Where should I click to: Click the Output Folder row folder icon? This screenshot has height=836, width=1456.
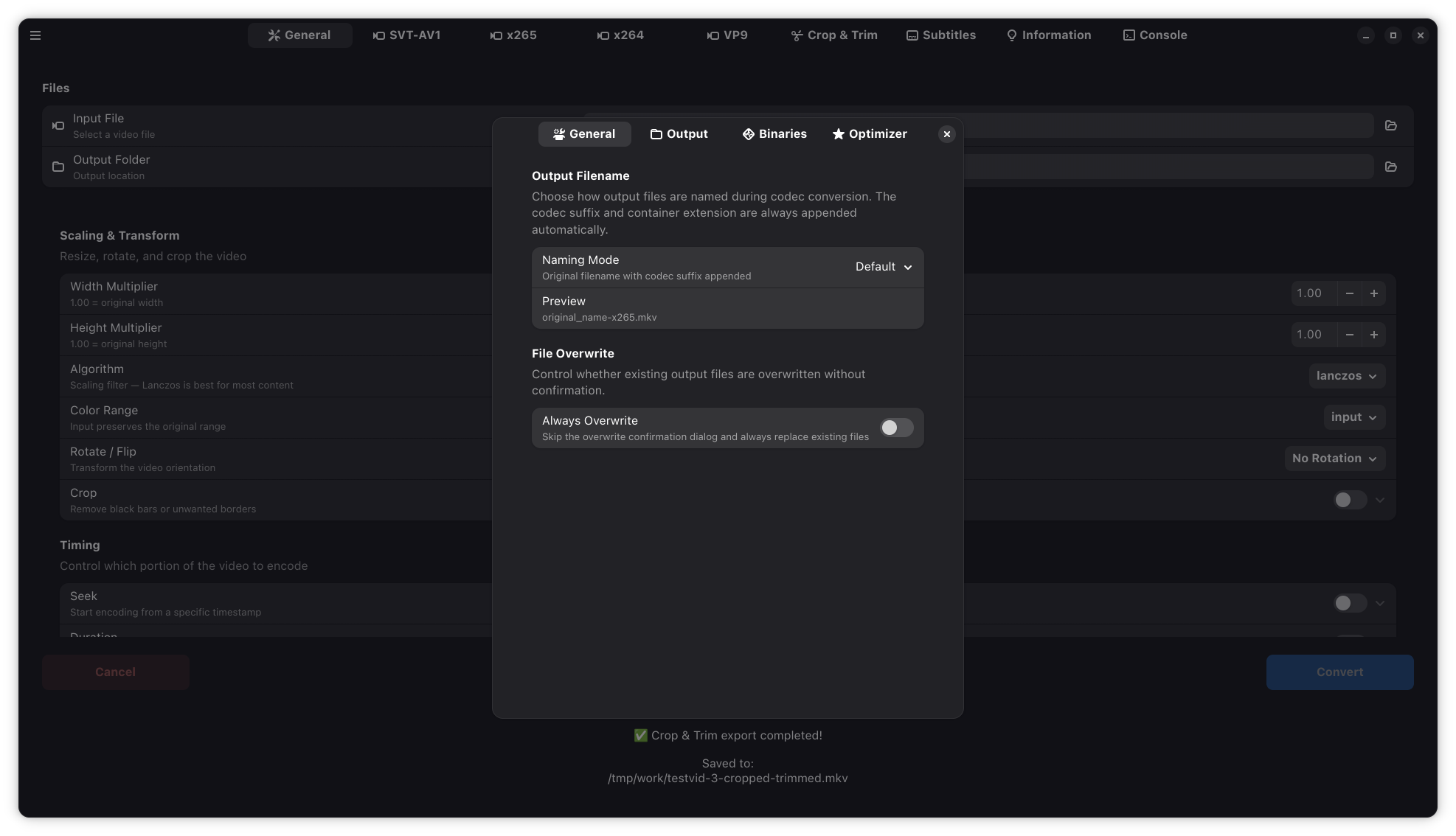[x=58, y=167]
